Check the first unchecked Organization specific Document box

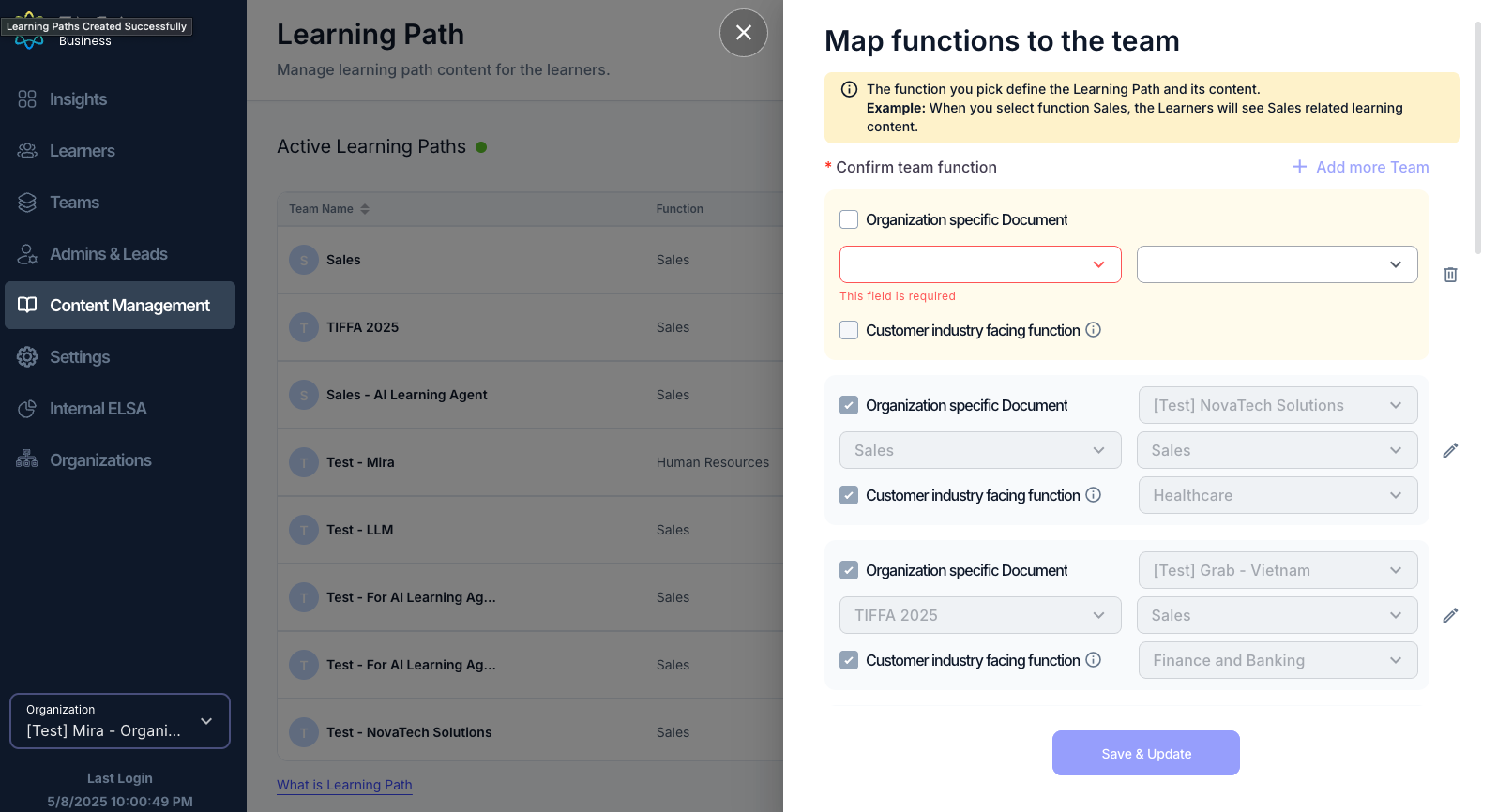(849, 219)
